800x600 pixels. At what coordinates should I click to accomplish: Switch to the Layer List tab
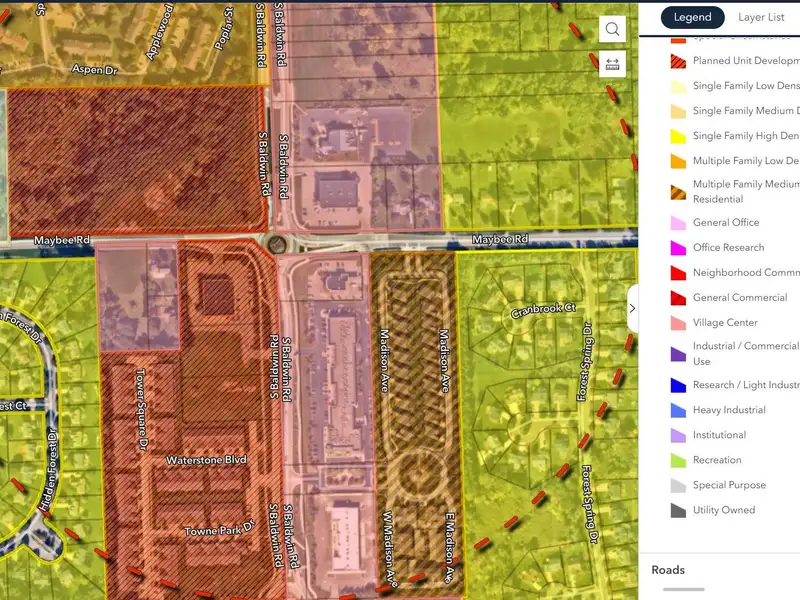coord(761,17)
